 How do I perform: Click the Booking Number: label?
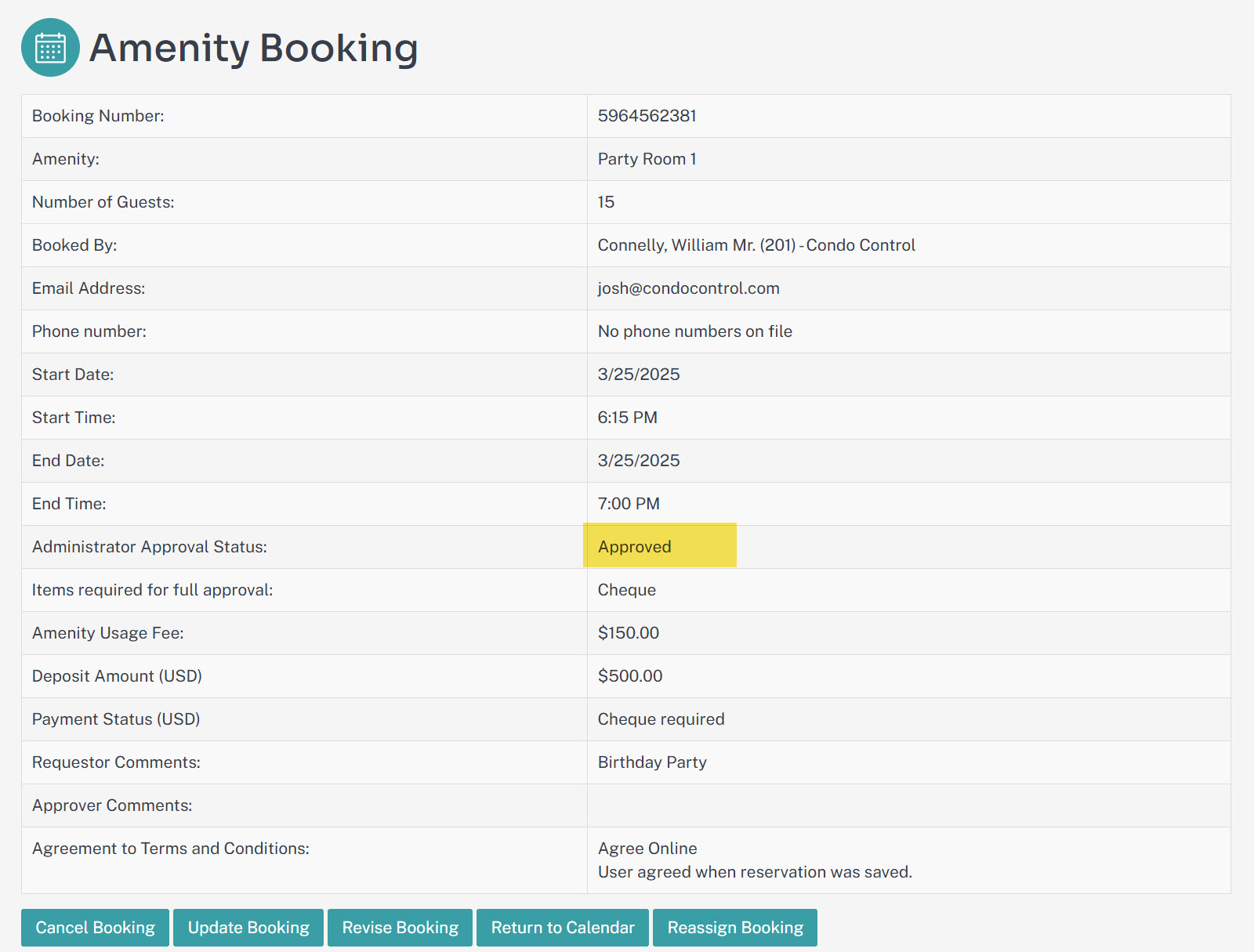(x=98, y=116)
